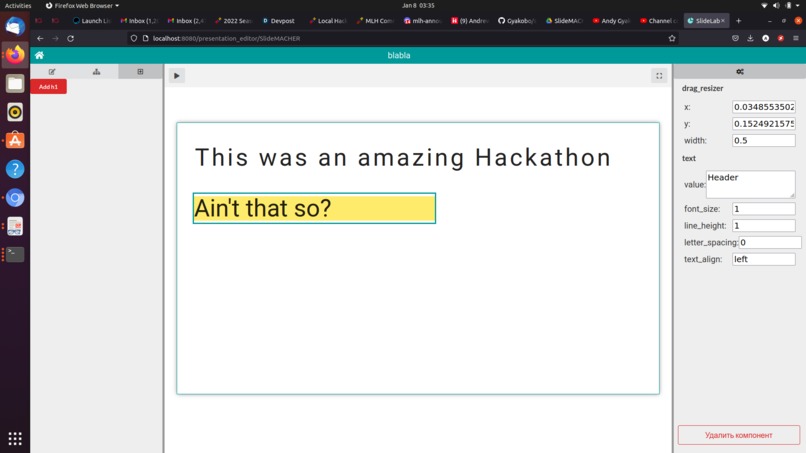Edit the y position field
The width and height of the screenshot is (806, 453).
763,124
